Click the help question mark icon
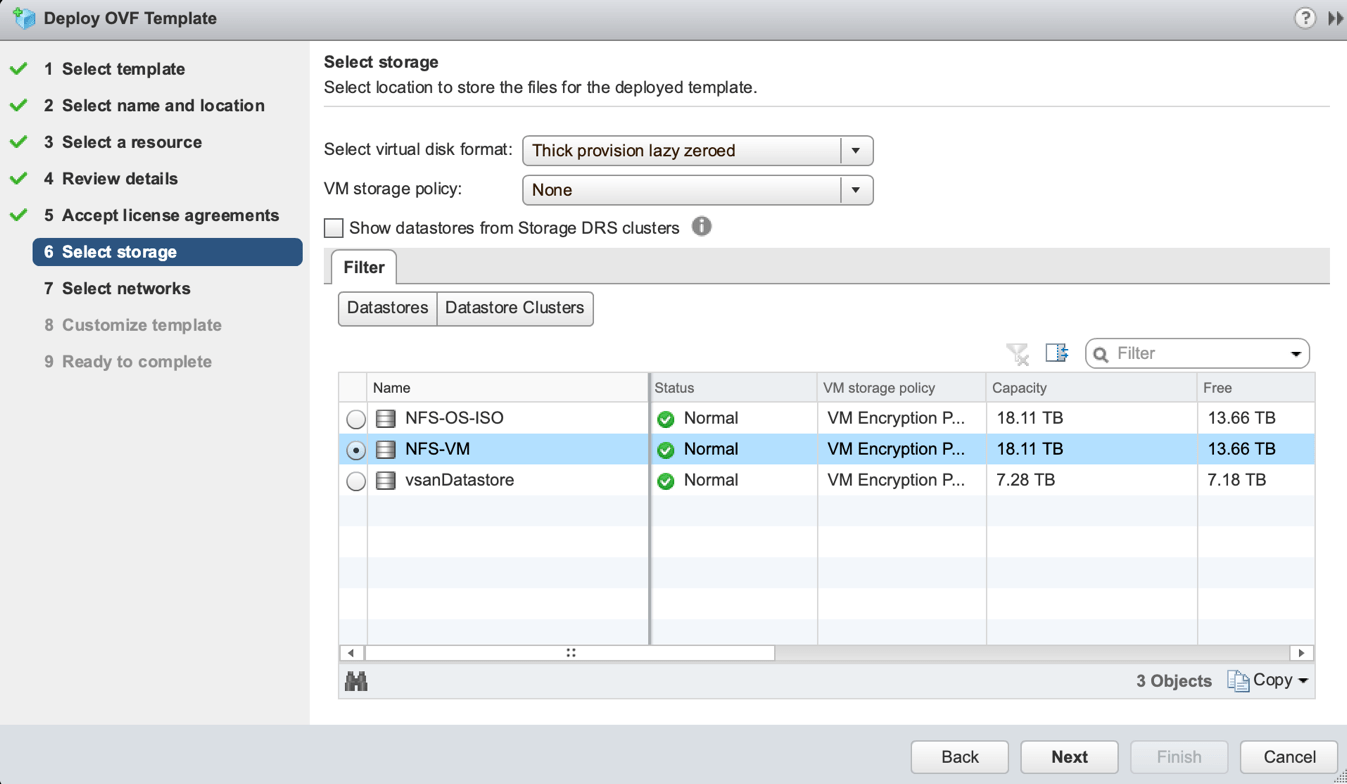This screenshot has height=784, width=1347. [1304, 18]
